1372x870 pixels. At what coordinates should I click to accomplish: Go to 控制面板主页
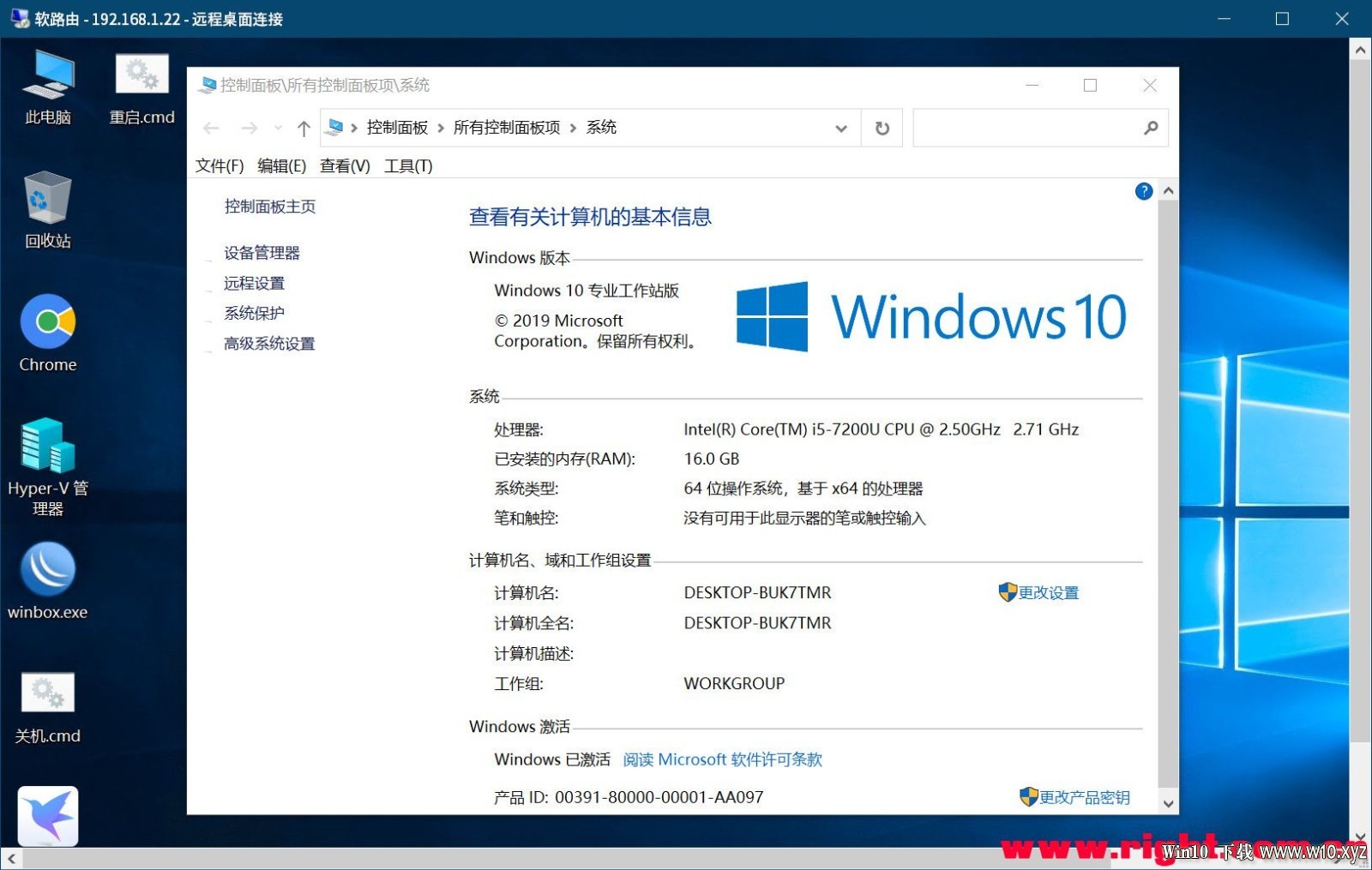point(270,207)
